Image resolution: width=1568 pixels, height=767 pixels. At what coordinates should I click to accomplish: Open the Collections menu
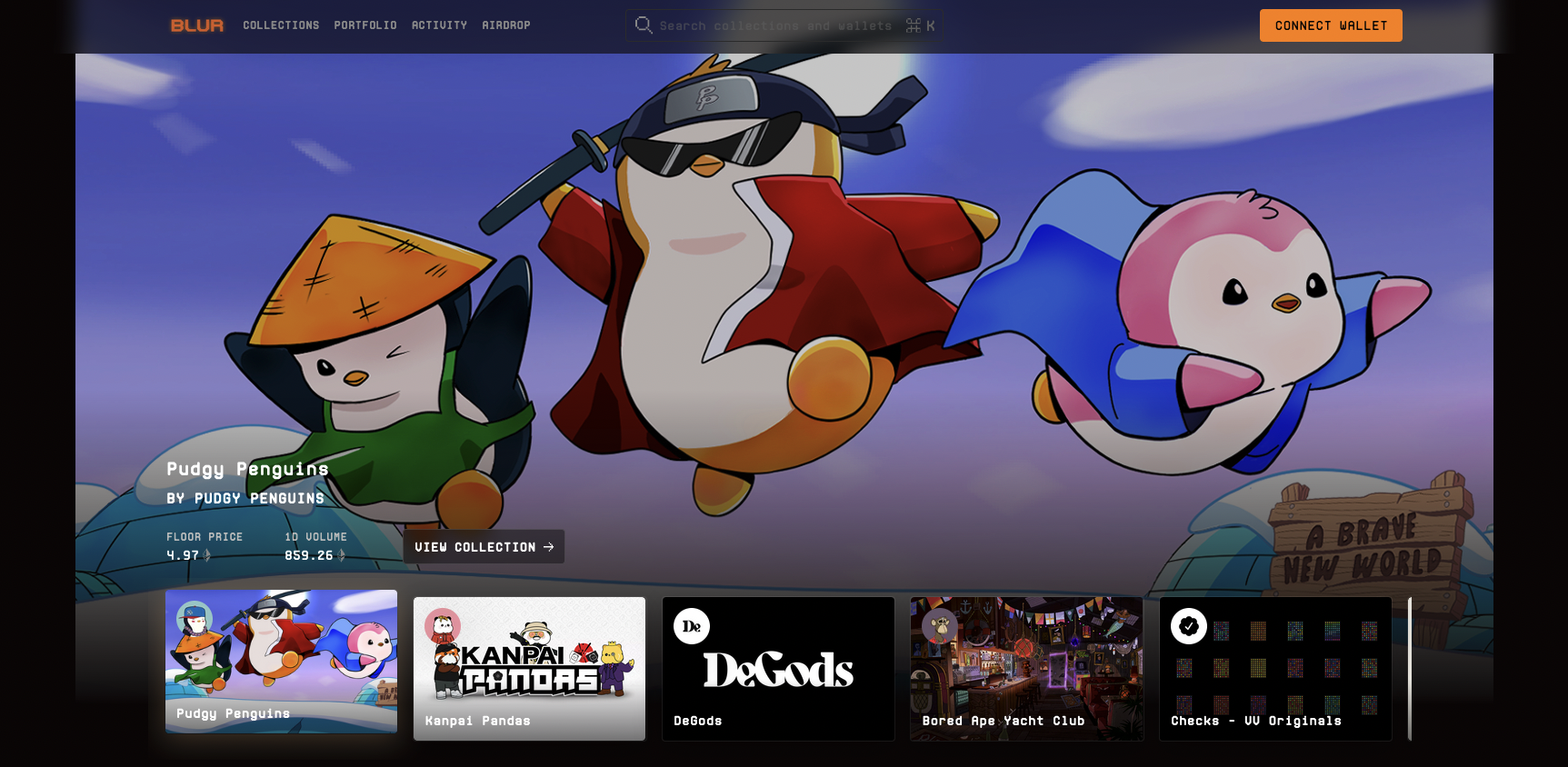click(281, 25)
